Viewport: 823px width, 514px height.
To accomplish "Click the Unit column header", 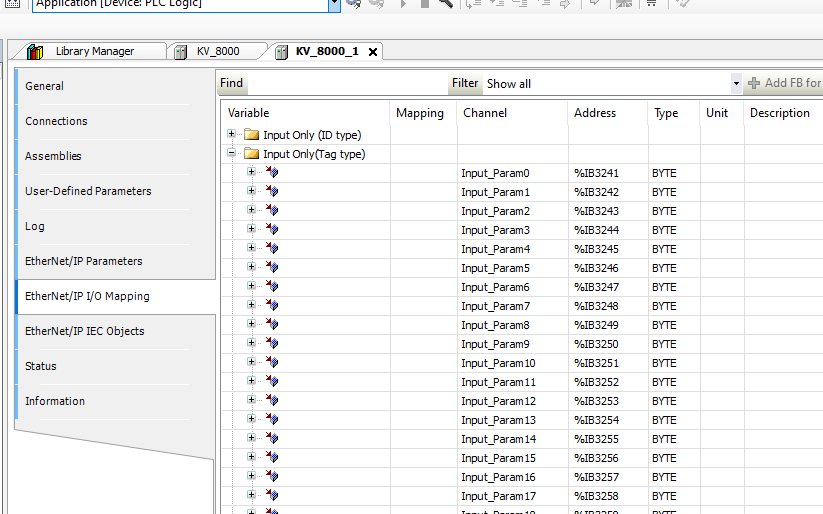I will point(722,113).
